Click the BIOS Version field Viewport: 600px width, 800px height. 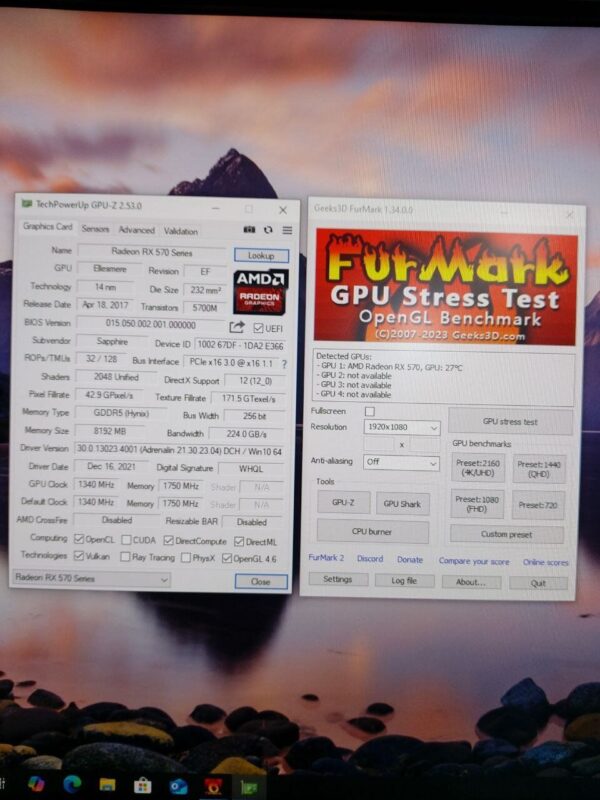click(x=150, y=324)
